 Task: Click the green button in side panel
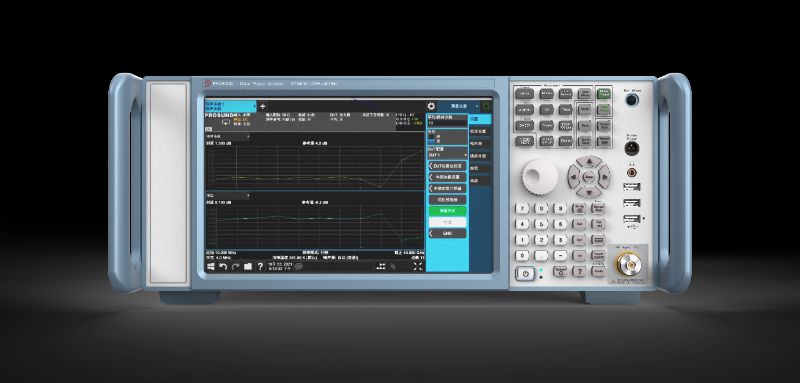point(447,211)
